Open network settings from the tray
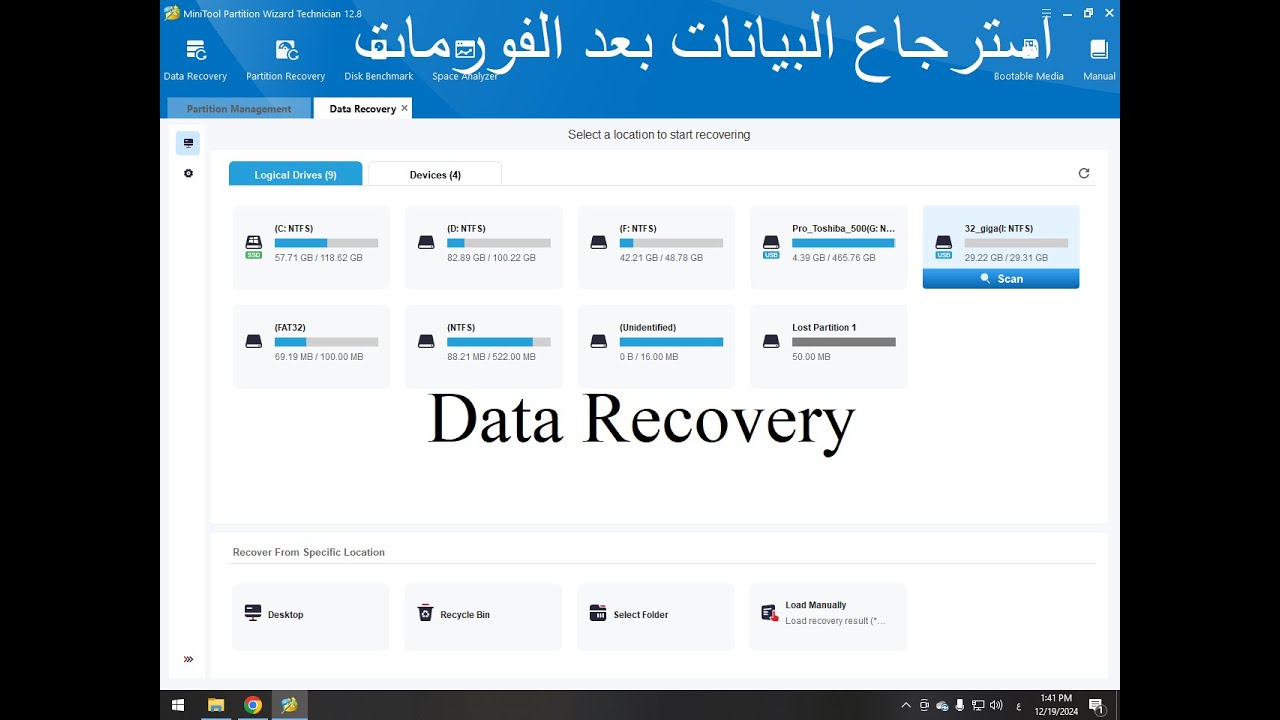Screen dimensions: 1280x720 click(x=978, y=705)
